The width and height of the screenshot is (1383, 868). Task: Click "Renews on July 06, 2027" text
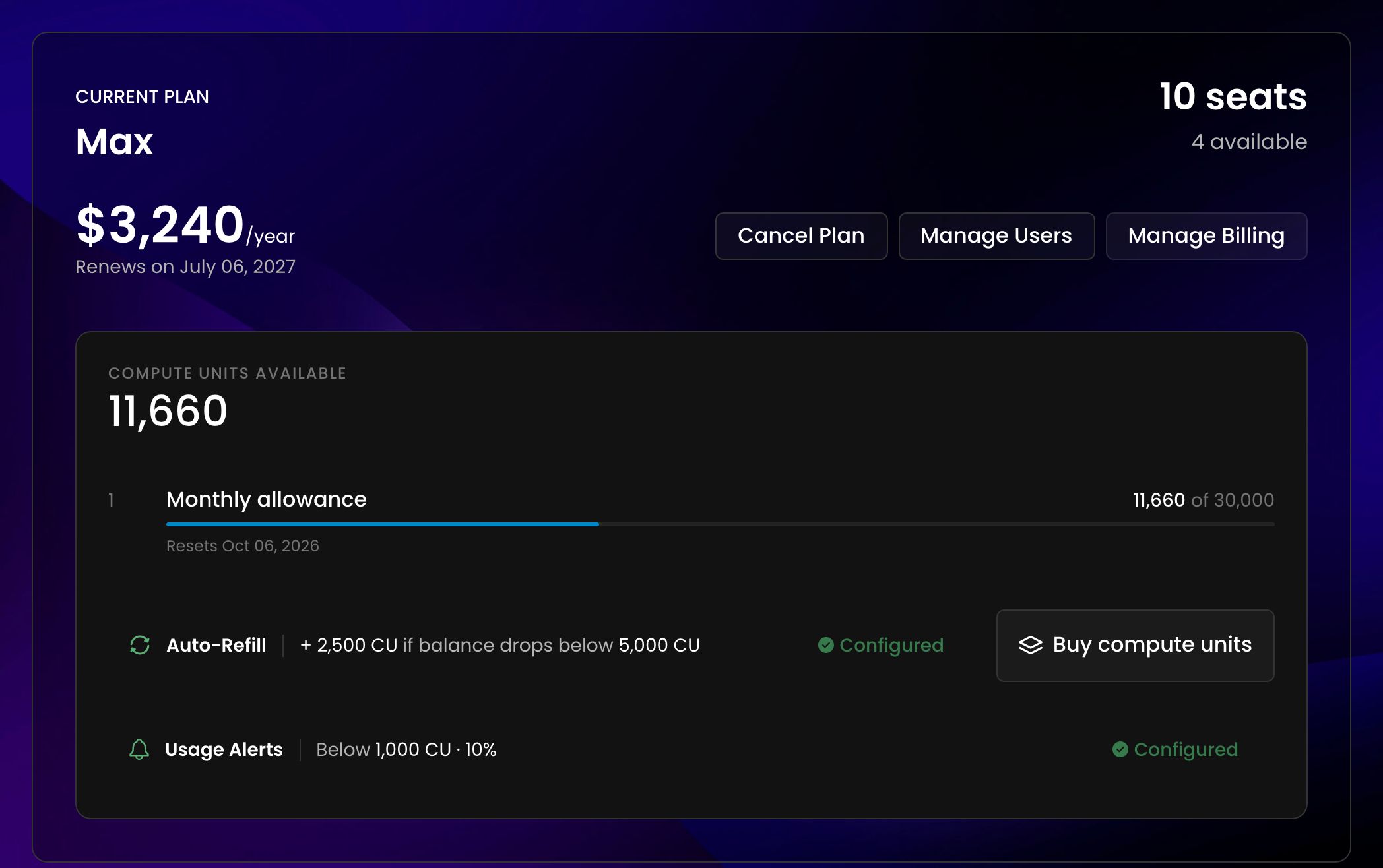[185, 266]
